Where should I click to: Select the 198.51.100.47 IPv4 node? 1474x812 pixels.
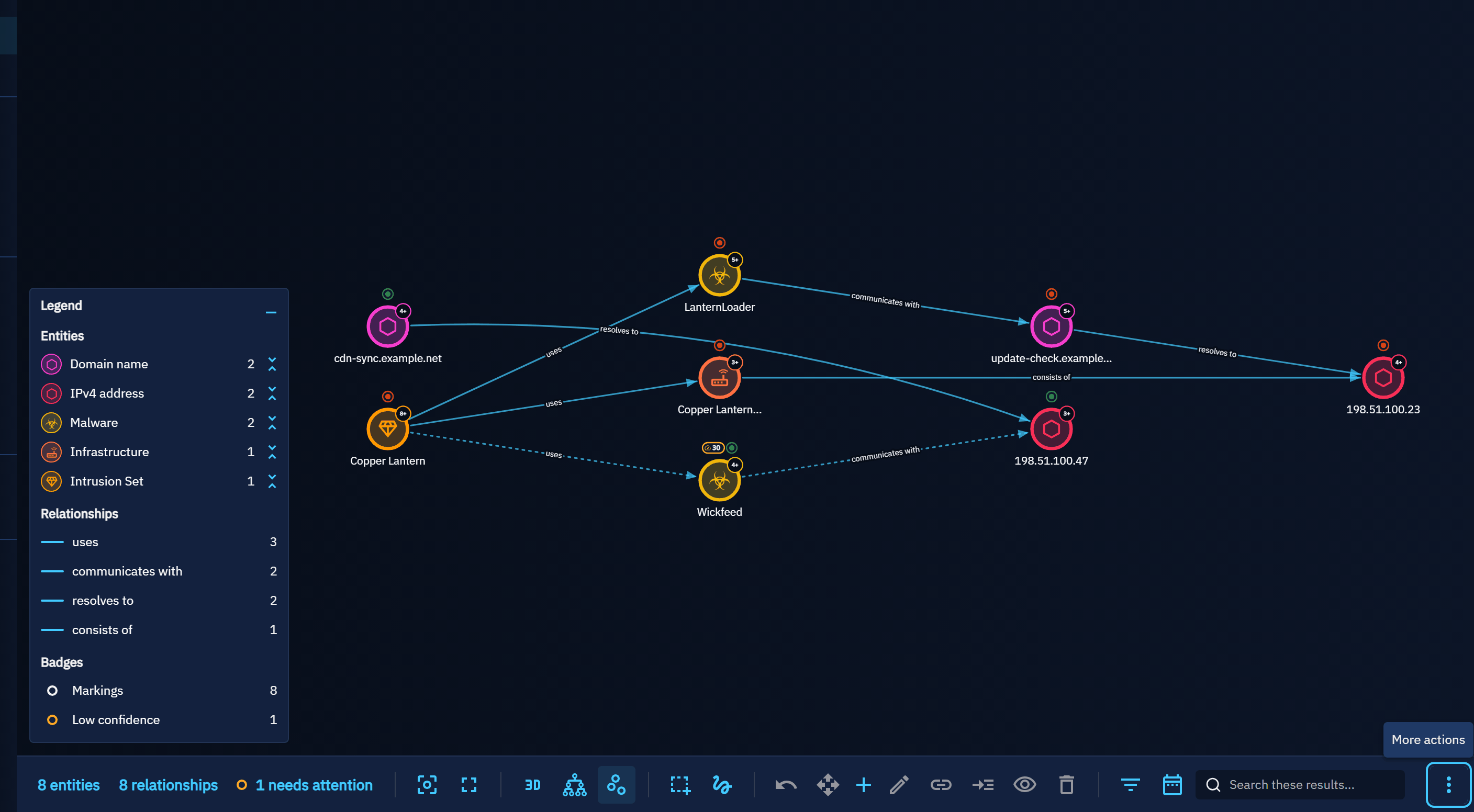click(1051, 429)
